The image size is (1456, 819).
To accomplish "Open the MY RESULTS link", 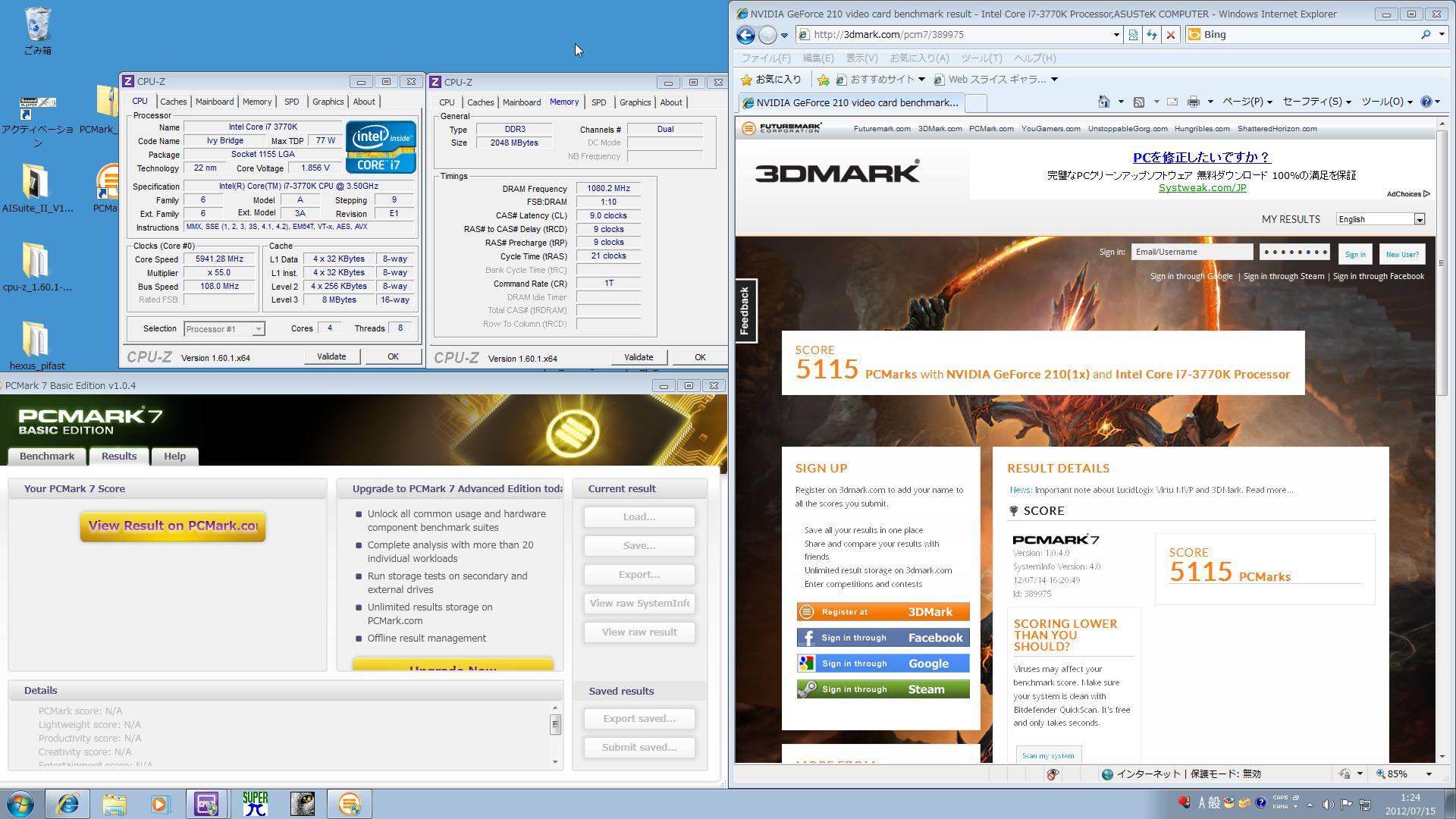I will coord(1291,219).
